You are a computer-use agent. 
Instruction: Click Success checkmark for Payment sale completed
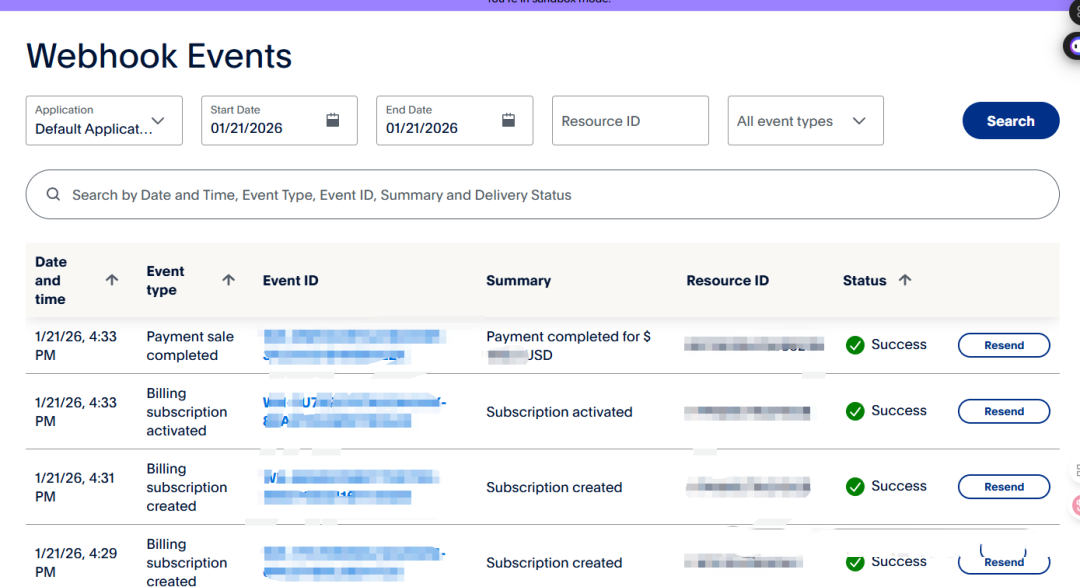click(x=855, y=345)
